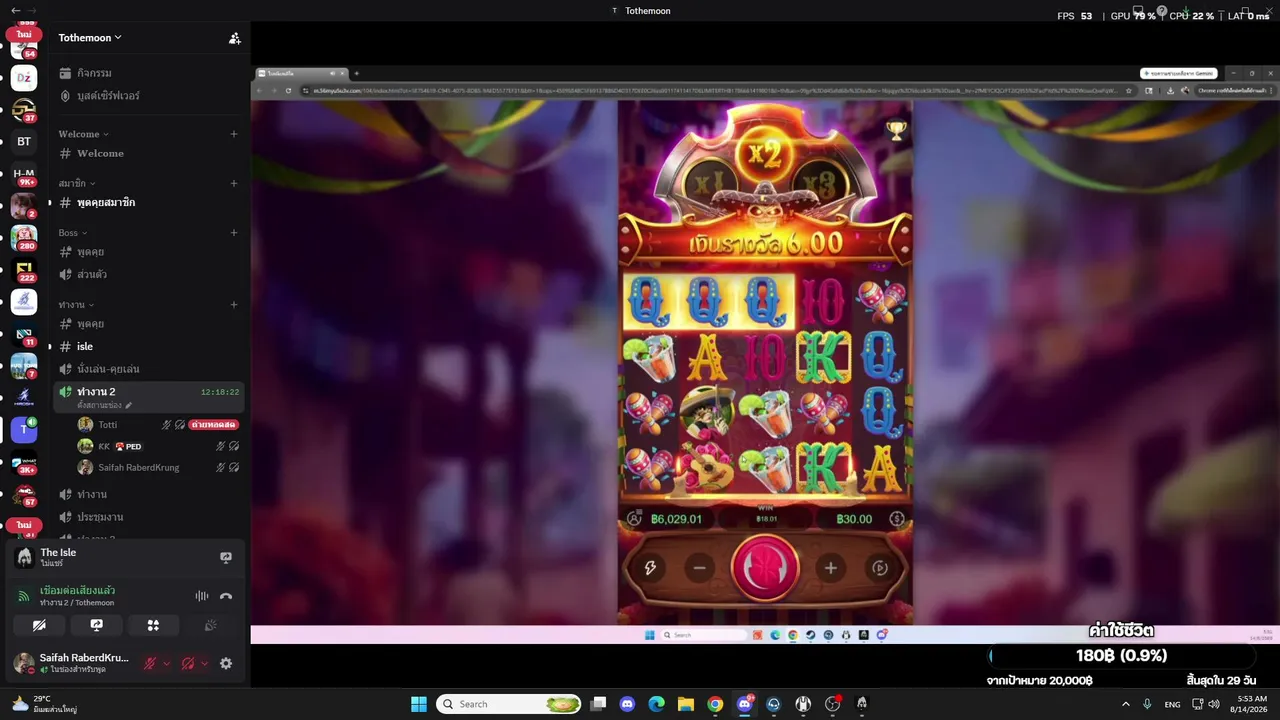Viewport: 1280px width, 720px height.
Task: Toggle turbo spin lightning button
Action: tap(650, 568)
